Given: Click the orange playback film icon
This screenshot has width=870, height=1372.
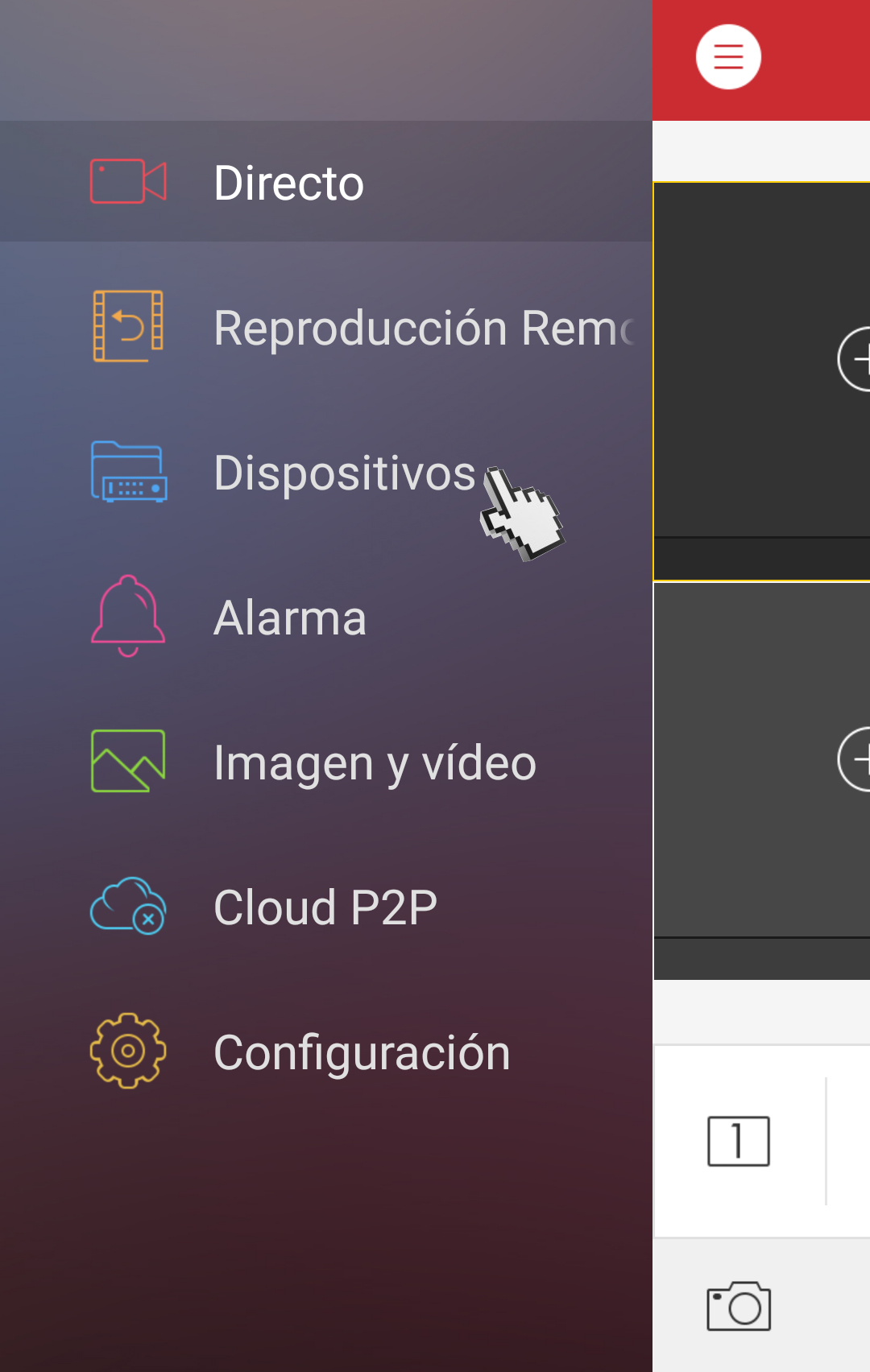Looking at the screenshot, I should 128,326.
